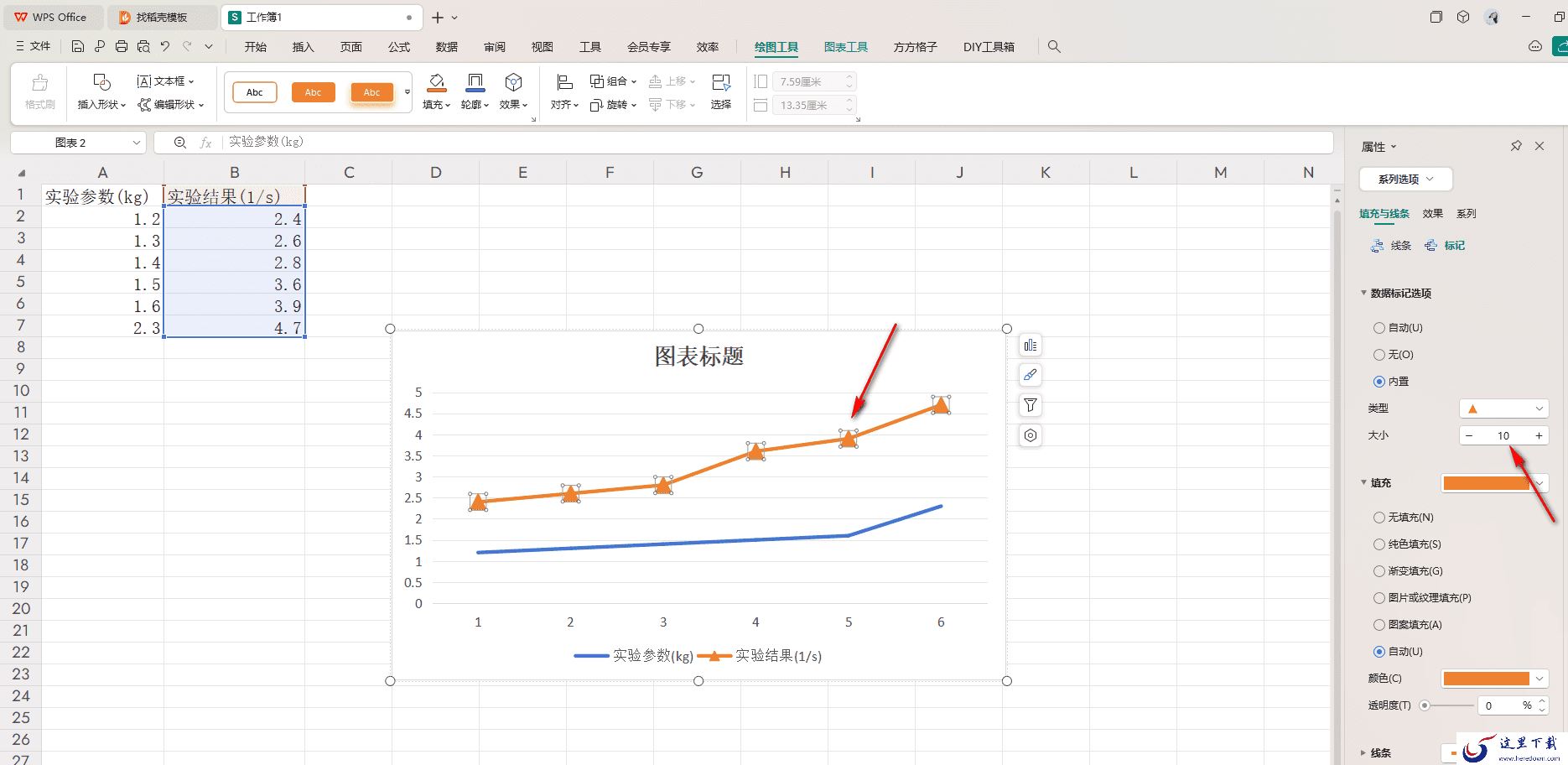Click the Align (对齐) icon

[x=564, y=82]
